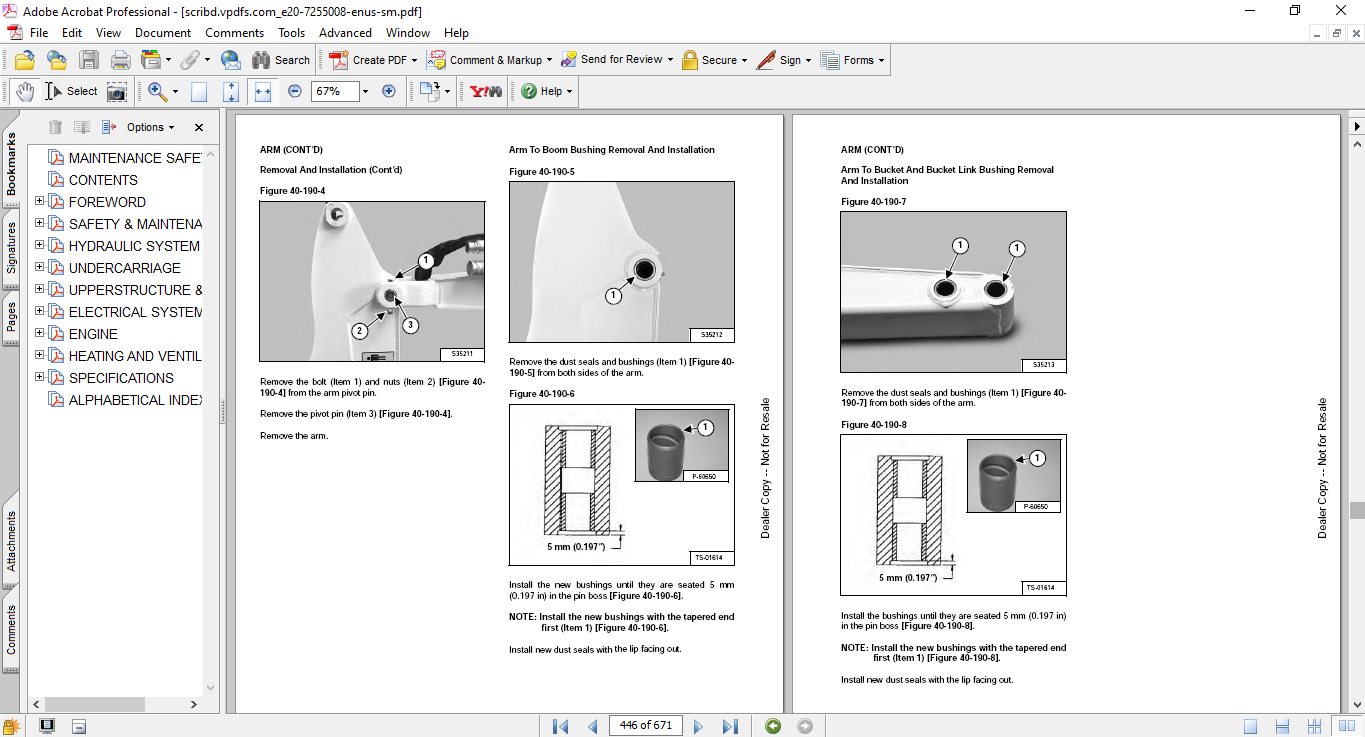Switch to the Comments side tab

11,631
